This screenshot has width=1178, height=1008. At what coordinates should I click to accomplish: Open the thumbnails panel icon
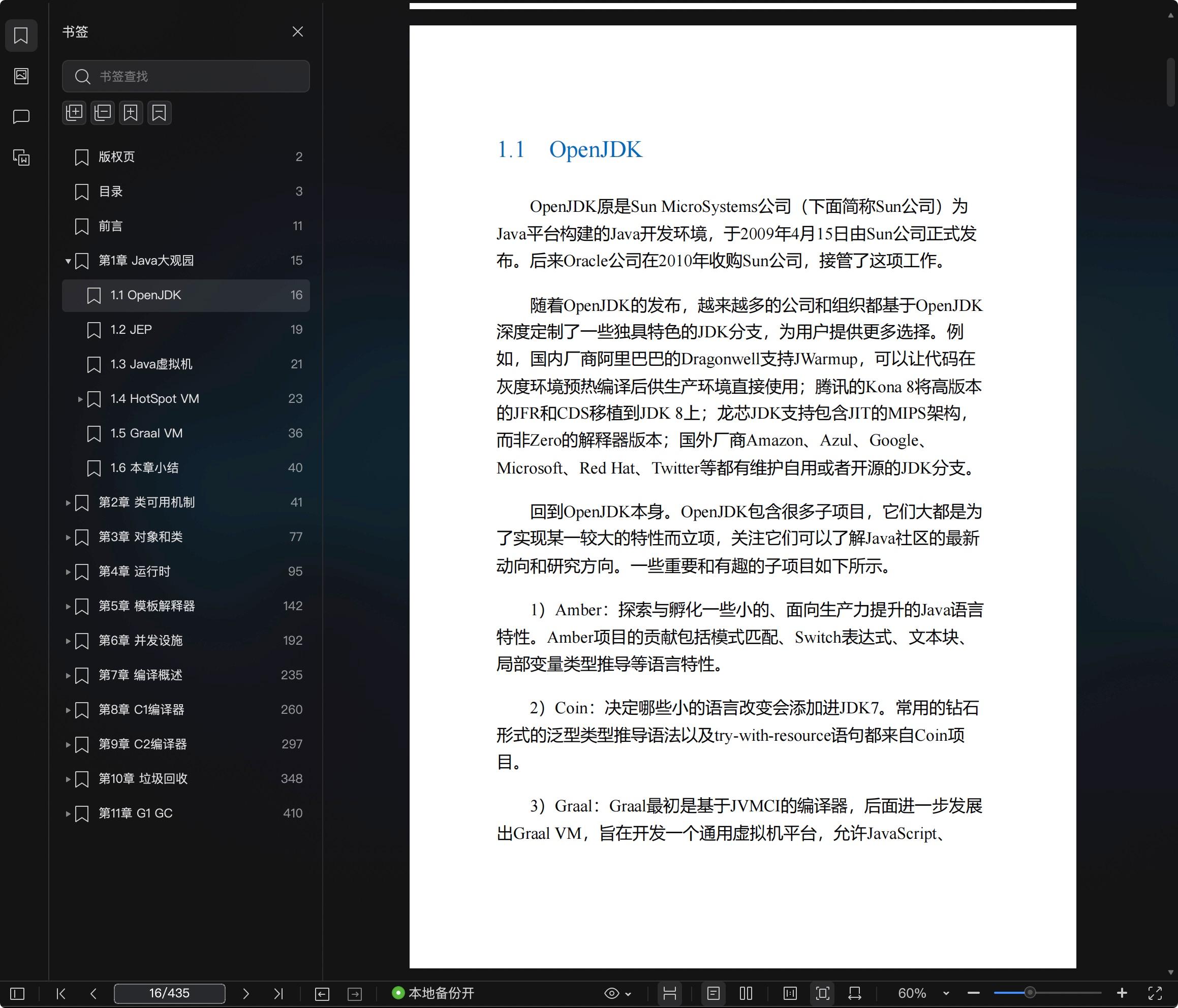21,76
